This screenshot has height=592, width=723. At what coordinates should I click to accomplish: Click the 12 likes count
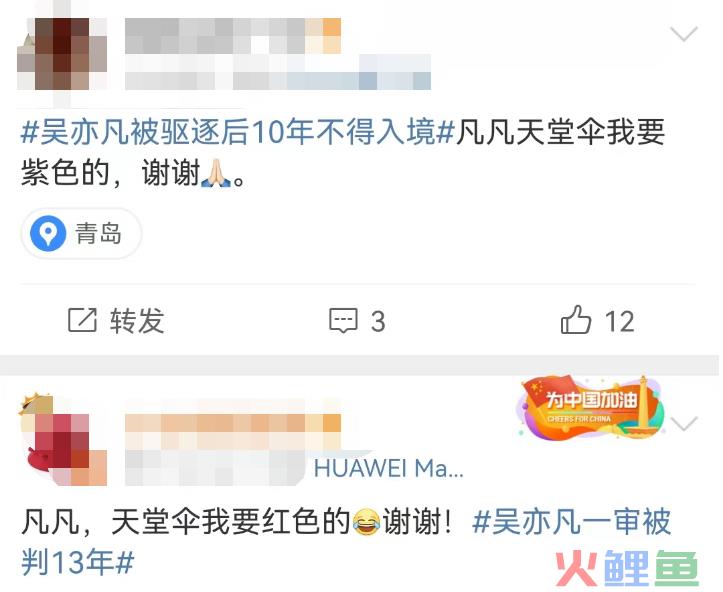pos(619,321)
